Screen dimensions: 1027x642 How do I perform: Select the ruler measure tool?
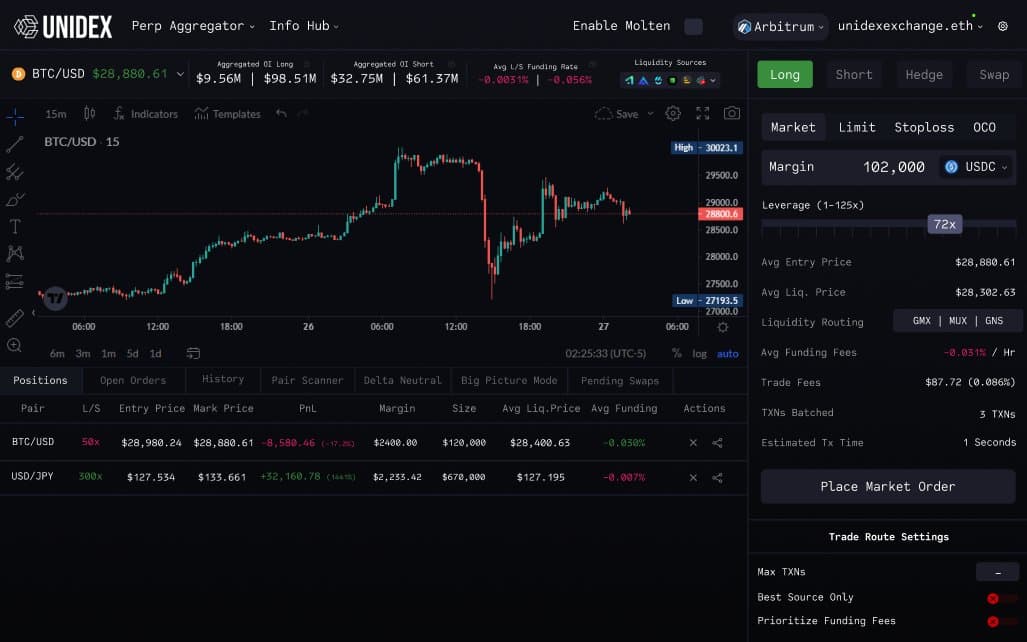coord(15,318)
